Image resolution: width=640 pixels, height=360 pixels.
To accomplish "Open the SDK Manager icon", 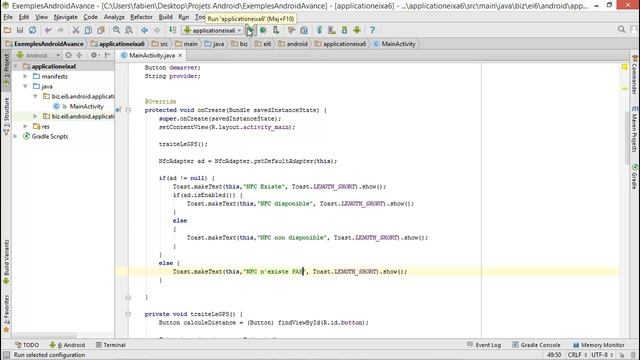I will pyautogui.click(x=344, y=30).
